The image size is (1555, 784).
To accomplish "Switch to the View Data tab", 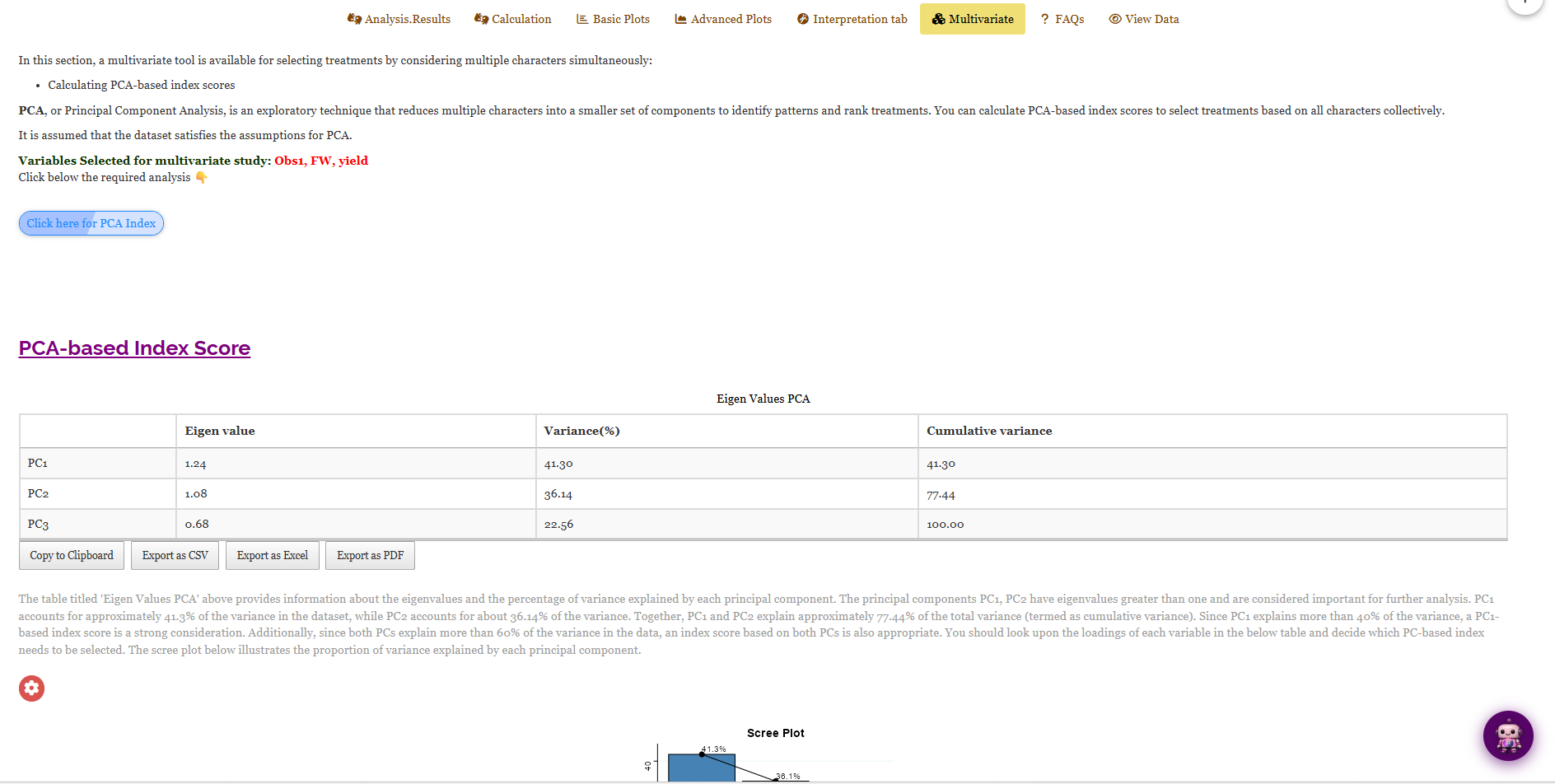I will tap(1144, 19).
